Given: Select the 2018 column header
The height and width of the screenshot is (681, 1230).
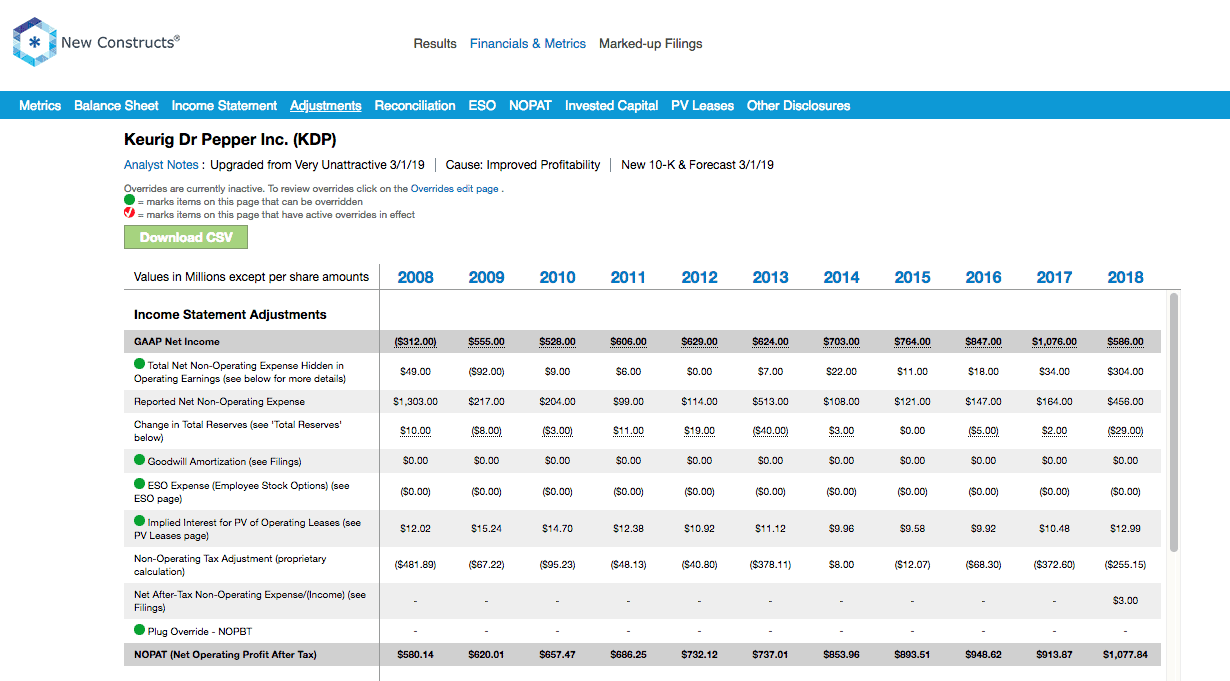Looking at the screenshot, I should coord(1126,277).
